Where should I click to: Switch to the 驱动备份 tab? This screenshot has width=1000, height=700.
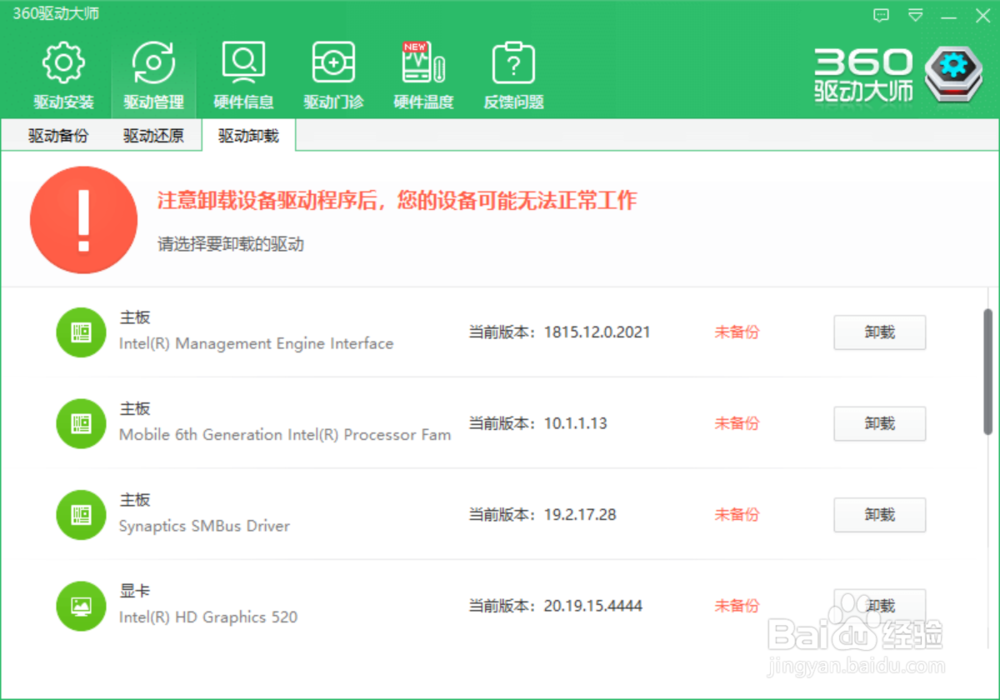click(x=57, y=136)
